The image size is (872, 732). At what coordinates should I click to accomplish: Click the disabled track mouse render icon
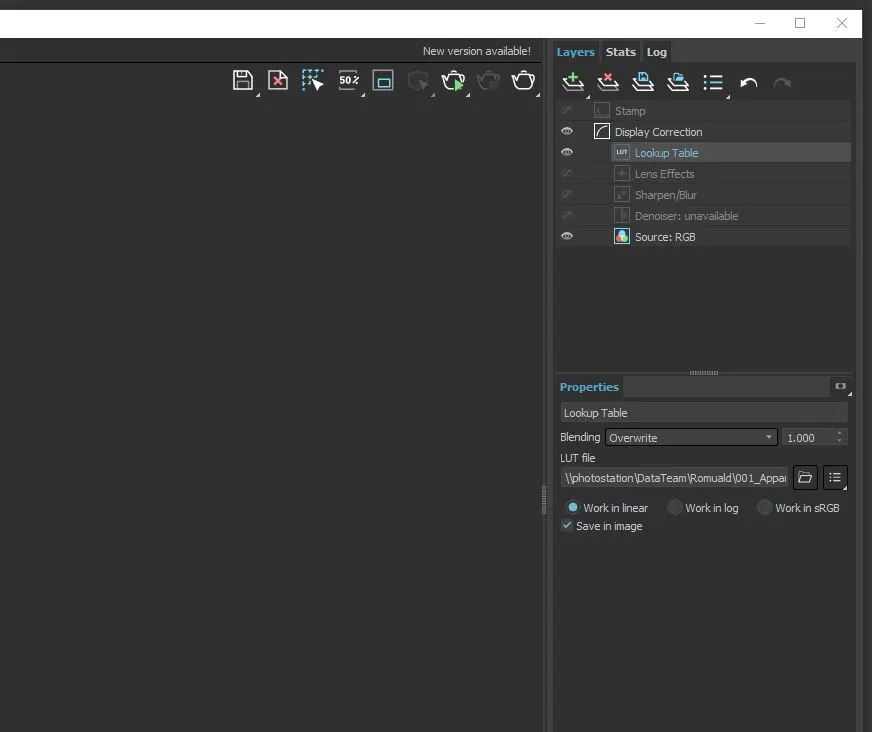pyautogui.click(x=418, y=81)
